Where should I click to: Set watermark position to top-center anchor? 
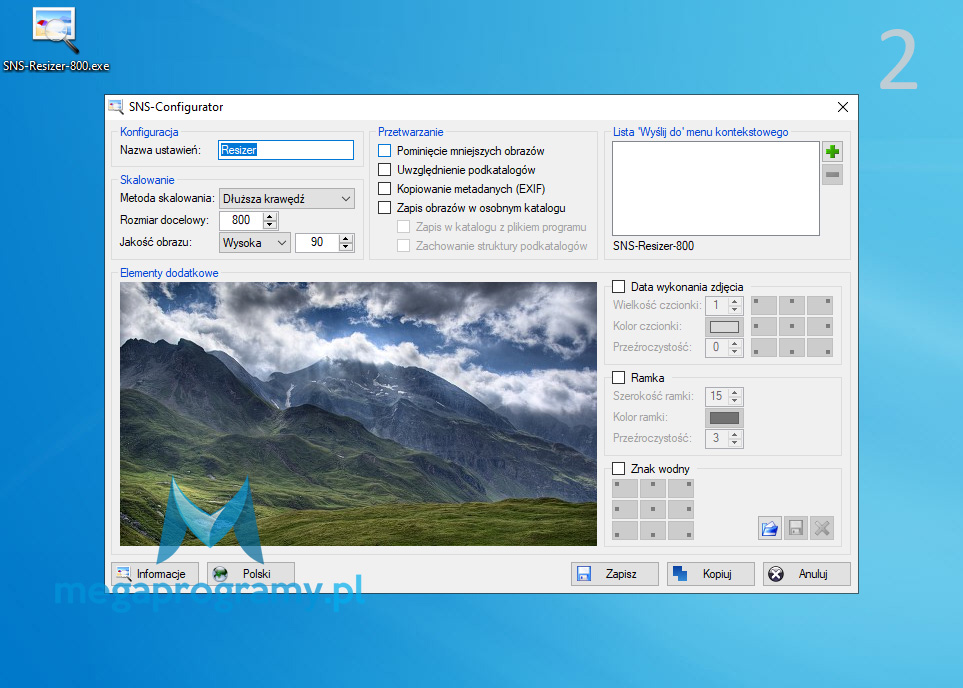point(653,488)
